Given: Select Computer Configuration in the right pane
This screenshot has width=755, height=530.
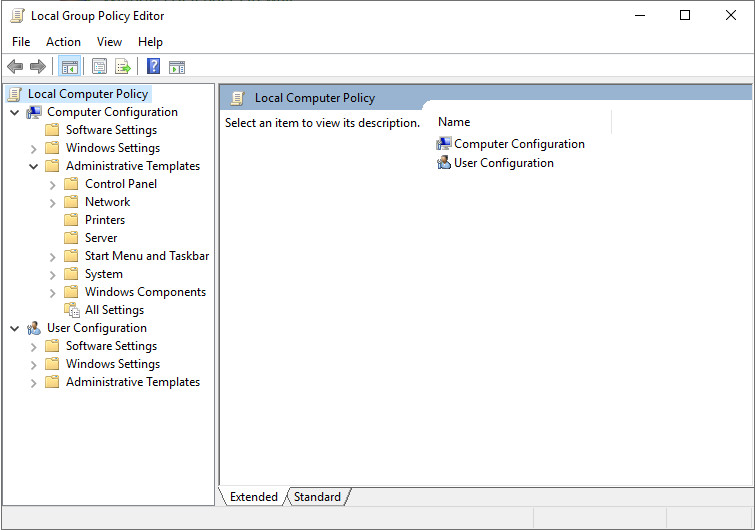Looking at the screenshot, I should [519, 144].
